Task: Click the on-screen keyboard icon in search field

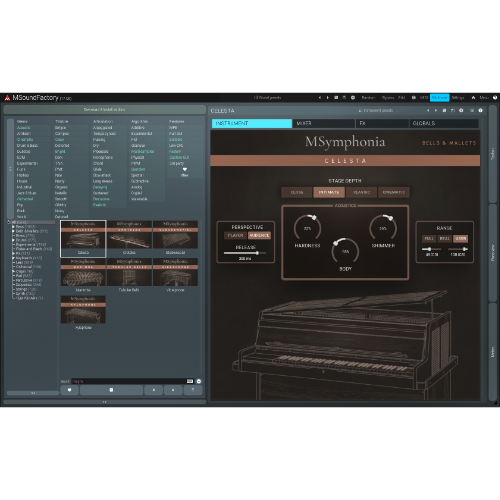Action: click(x=190, y=381)
